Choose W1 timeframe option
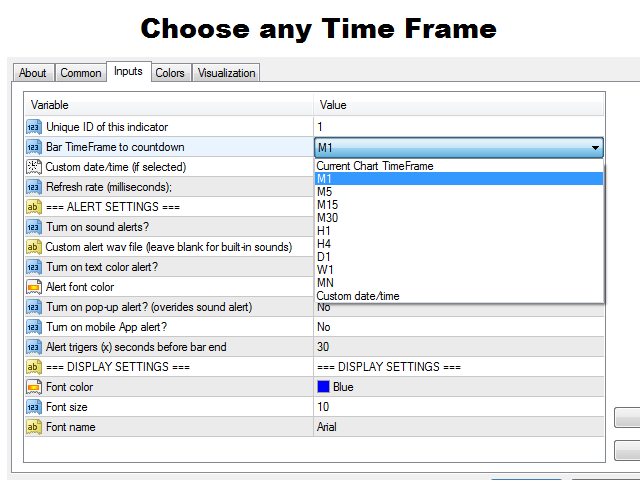The image size is (640, 480). pos(459,270)
